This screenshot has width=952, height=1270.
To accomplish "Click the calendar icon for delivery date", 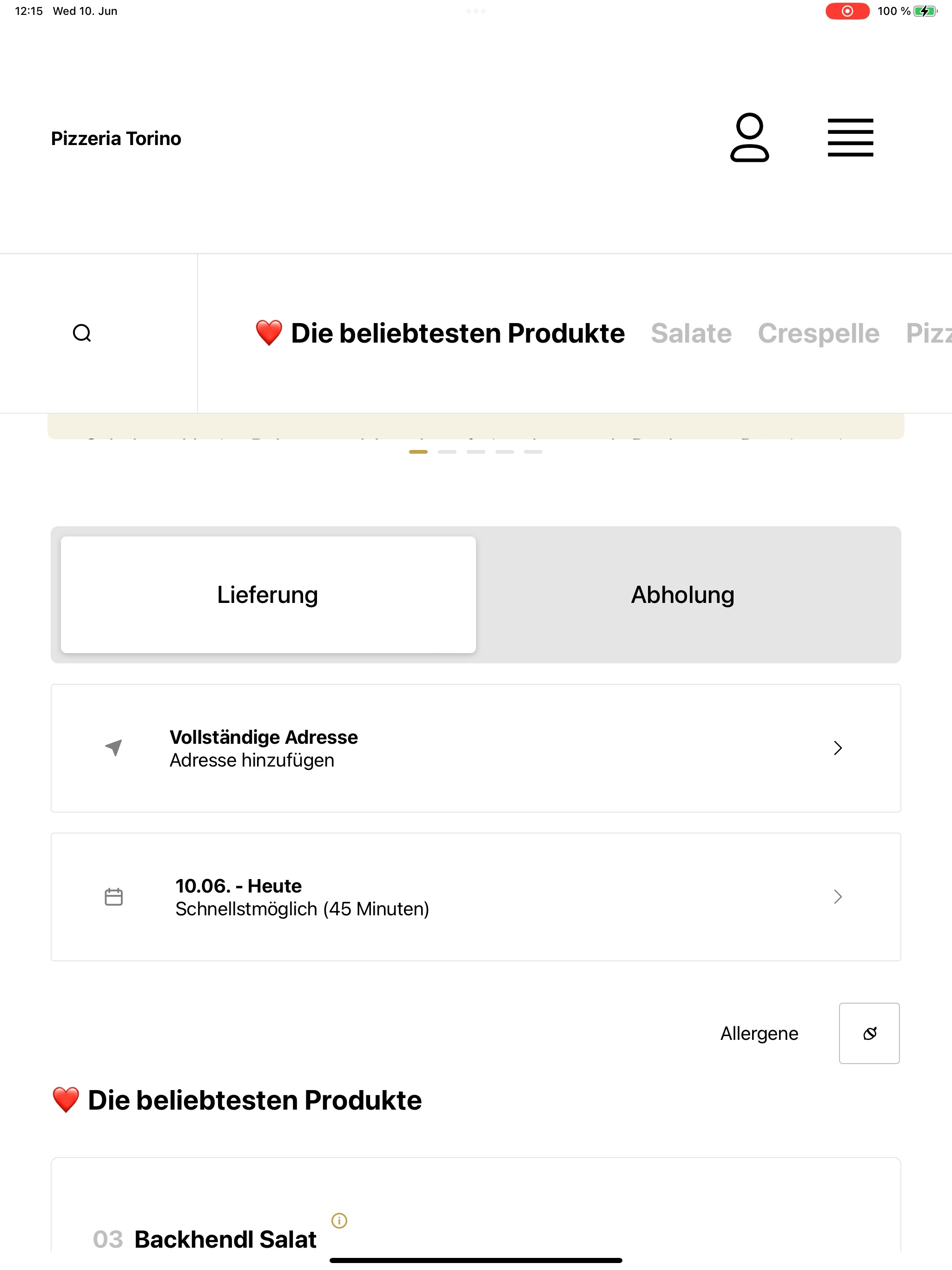I will 114,897.
